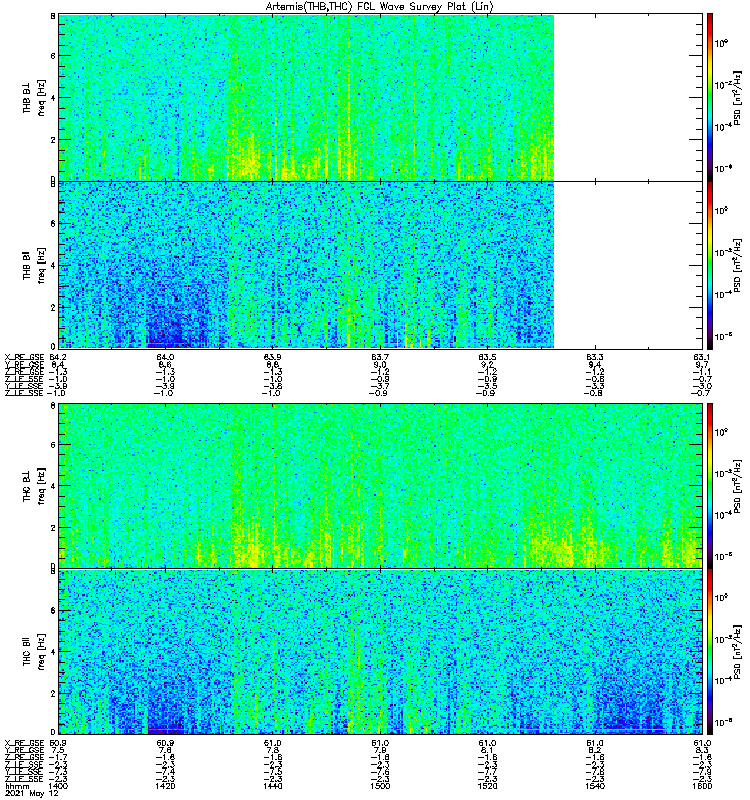Image resolution: width=750 pixels, height=800 pixels.
Task: Click the color bar beside THB B-parallel panel
Action: [x=710, y=265]
